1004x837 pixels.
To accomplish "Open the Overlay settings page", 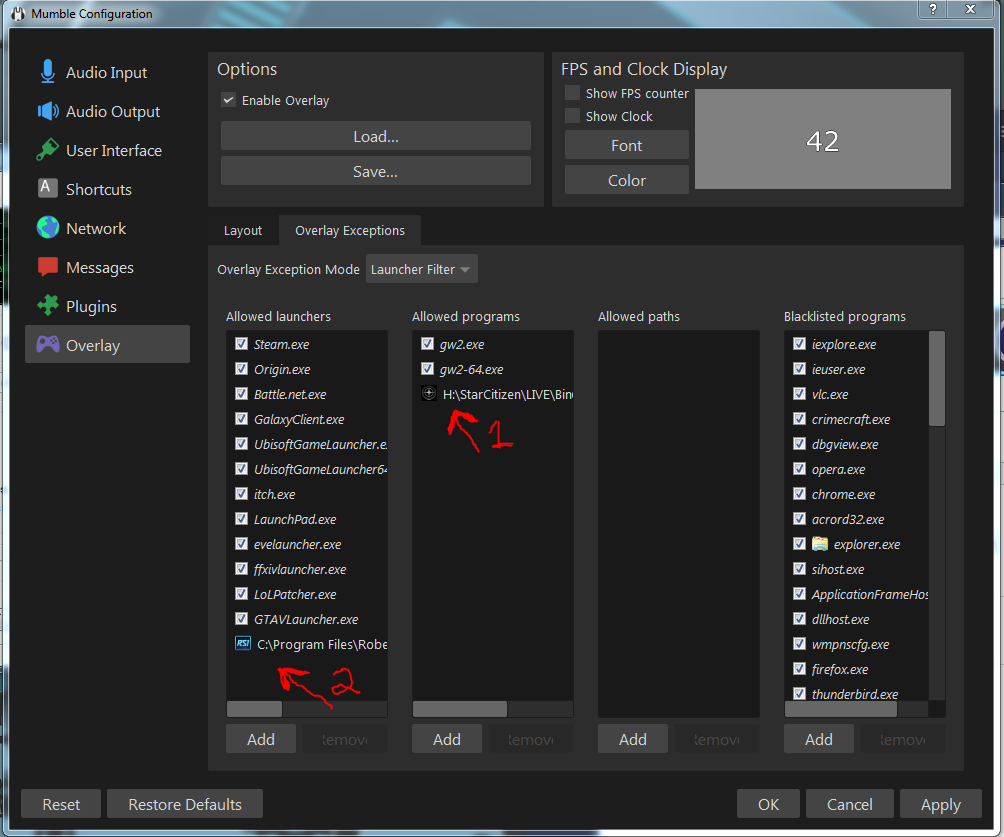I will pos(92,344).
